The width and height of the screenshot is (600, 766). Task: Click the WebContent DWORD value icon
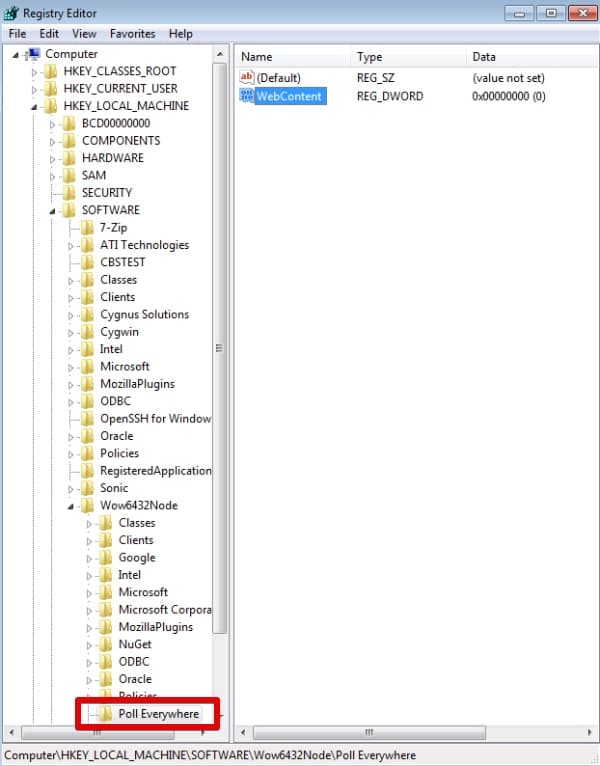[247, 96]
